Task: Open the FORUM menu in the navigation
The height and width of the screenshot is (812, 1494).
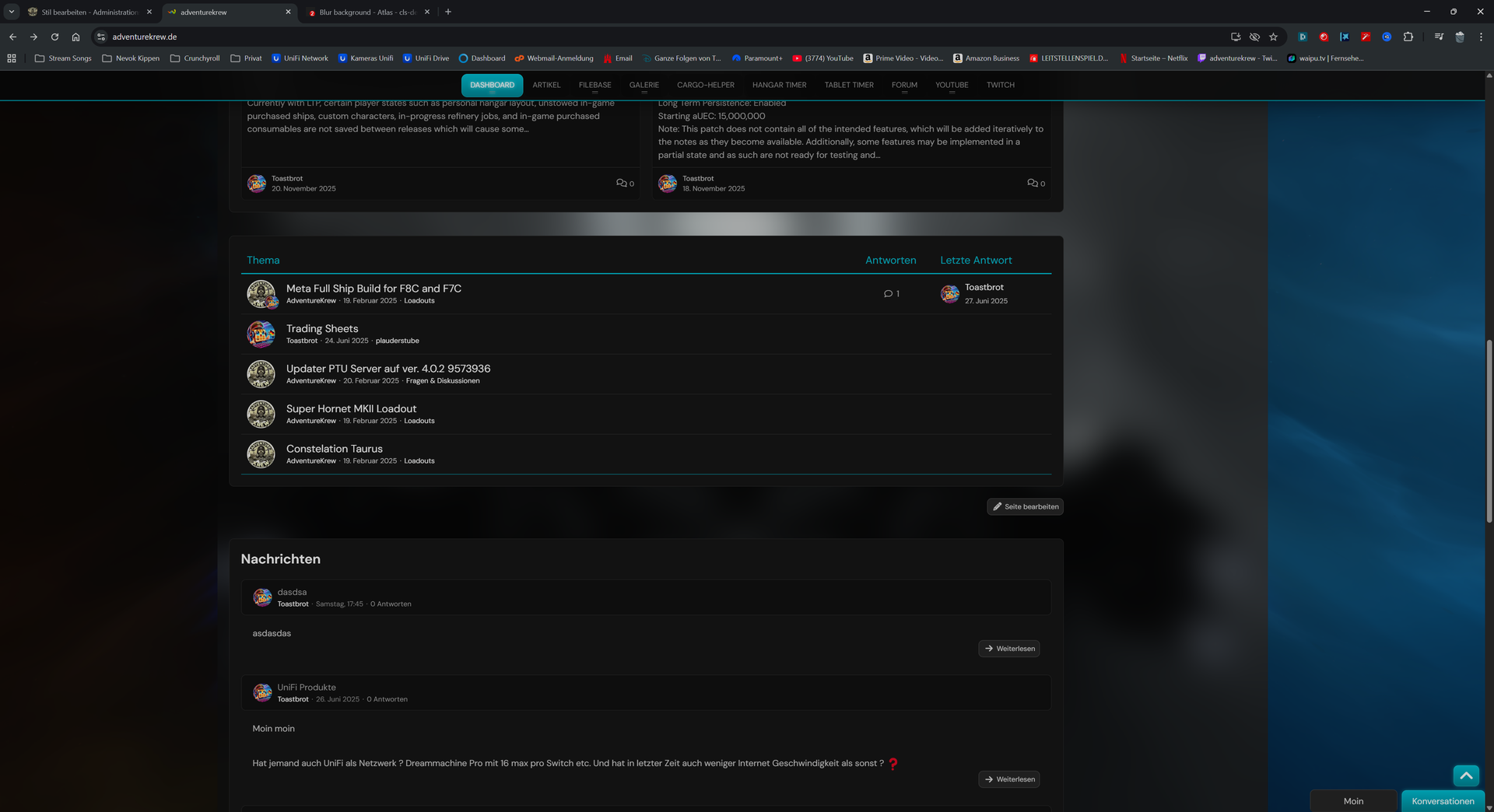Action: pyautogui.click(x=904, y=85)
